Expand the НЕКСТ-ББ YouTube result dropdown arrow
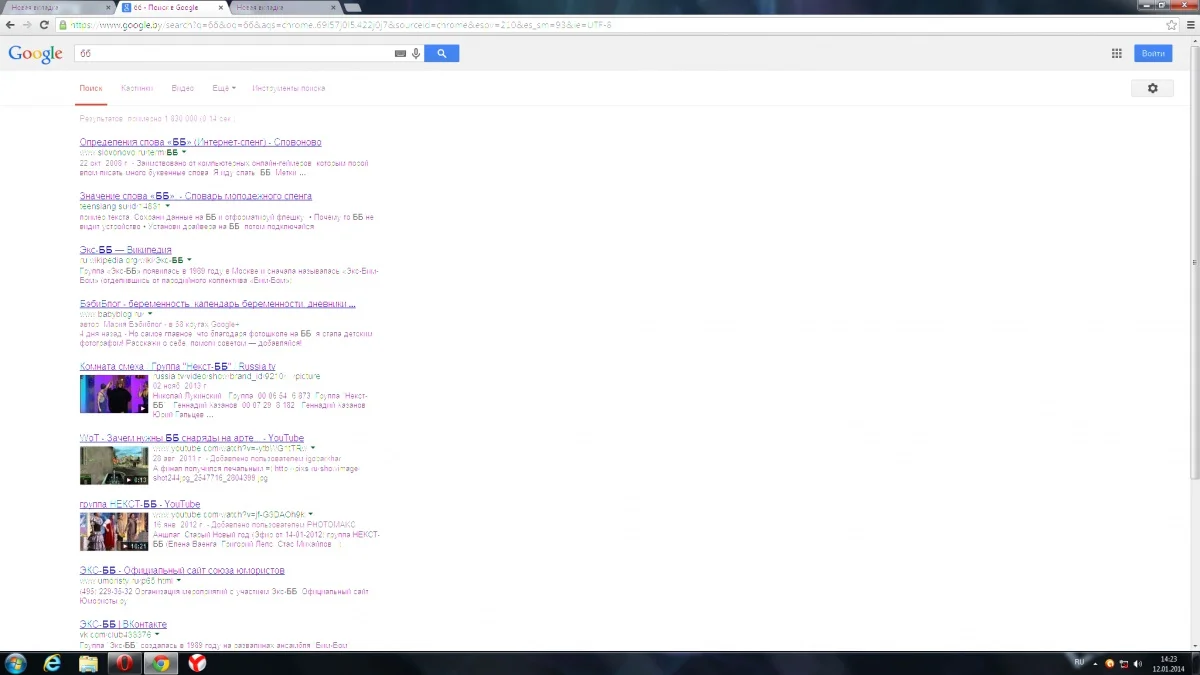 point(311,514)
